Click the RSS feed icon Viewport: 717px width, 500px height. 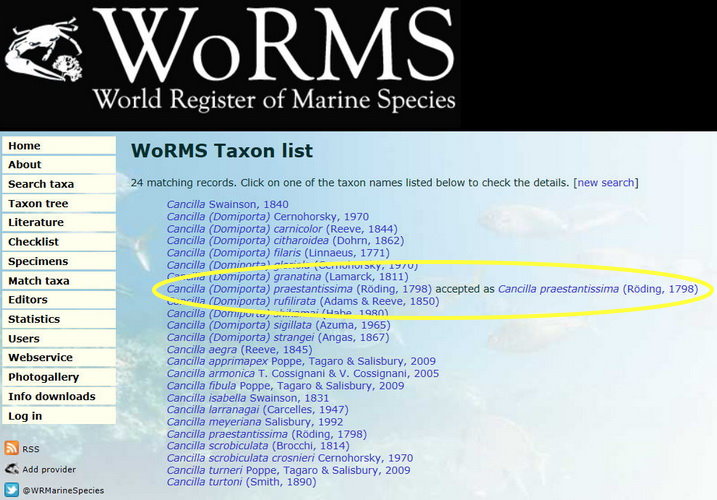11,448
